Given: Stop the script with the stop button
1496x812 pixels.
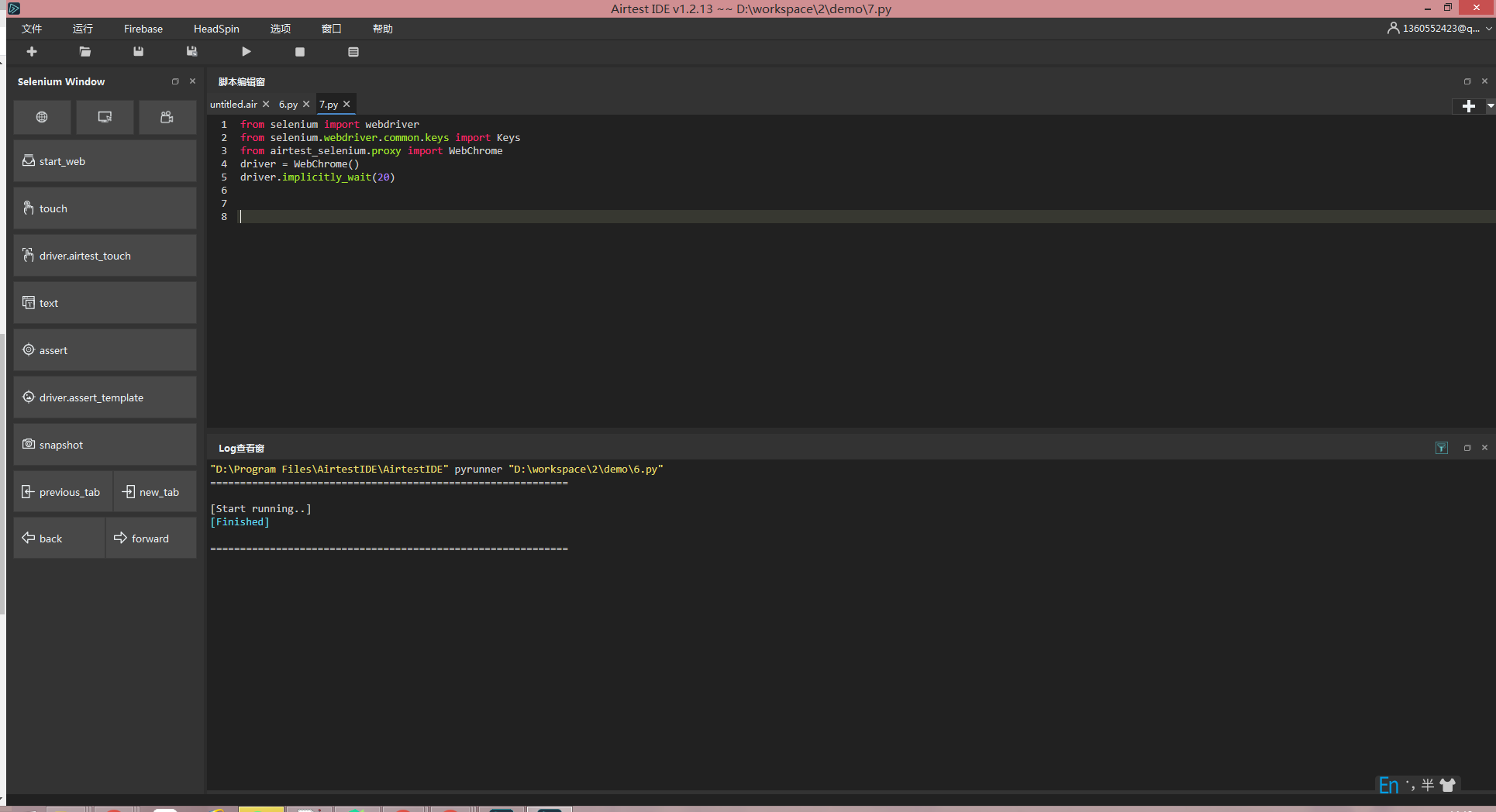Looking at the screenshot, I should 300,52.
